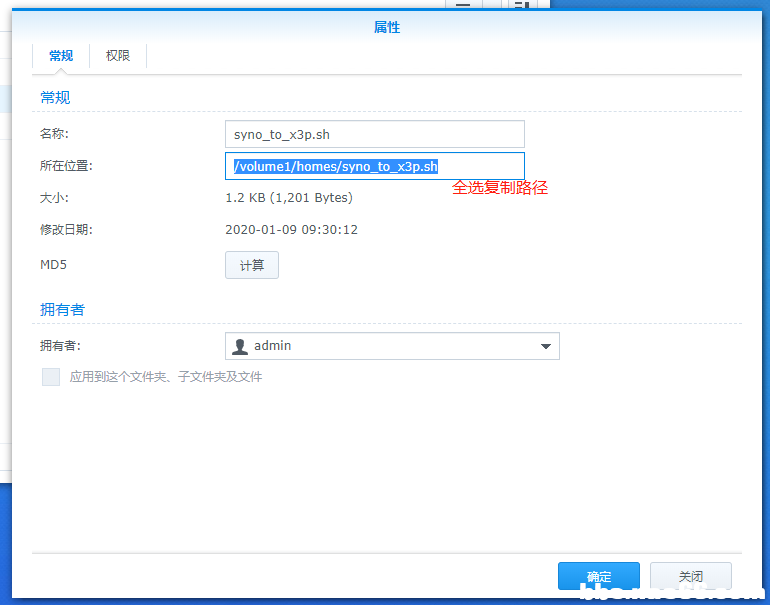Image resolution: width=770 pixels, height=605 pixels.
Task: Click the user icon beside admin
Action: click(240, 346)
